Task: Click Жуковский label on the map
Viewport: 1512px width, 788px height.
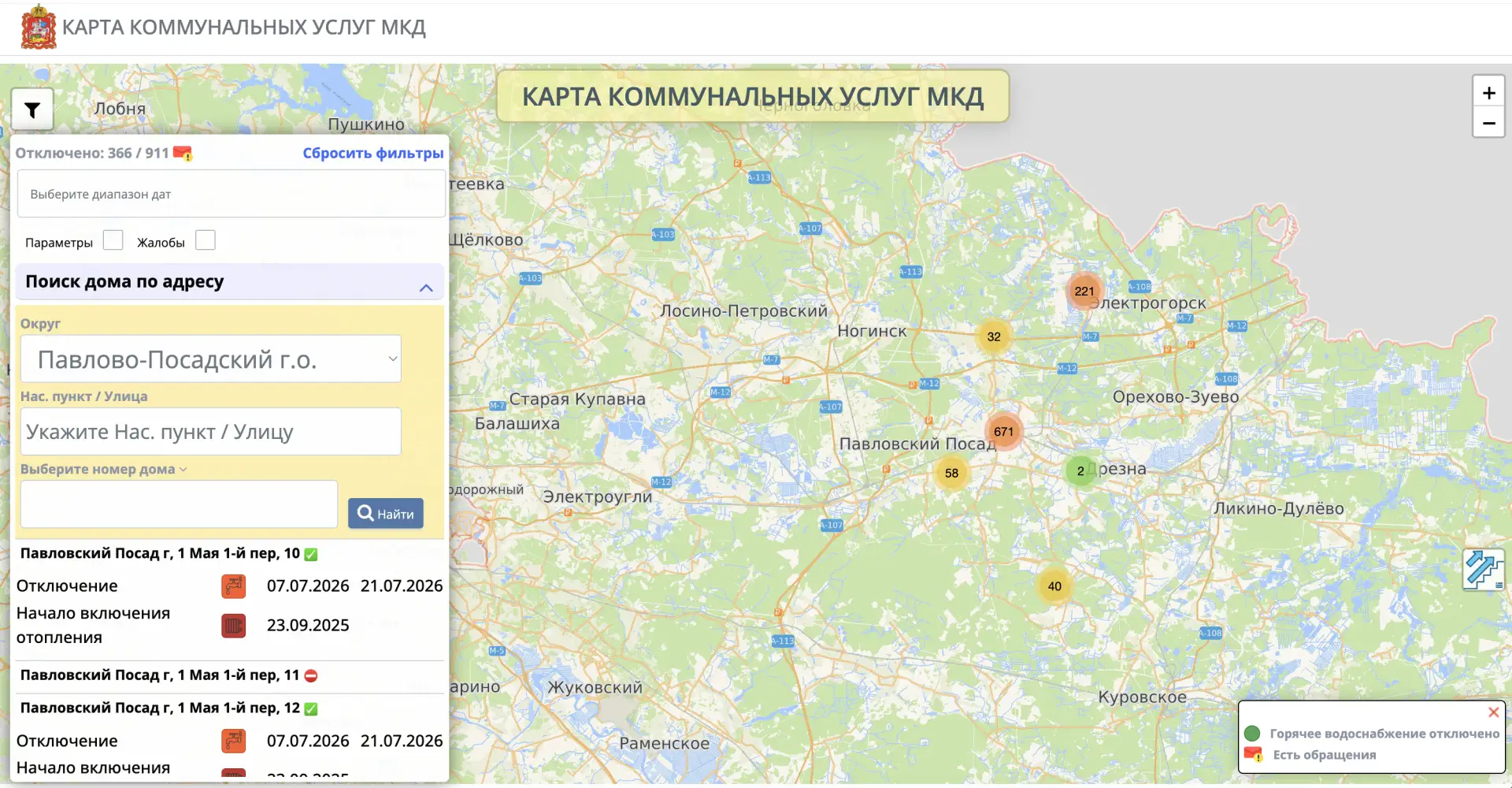Action: point(595,687)
